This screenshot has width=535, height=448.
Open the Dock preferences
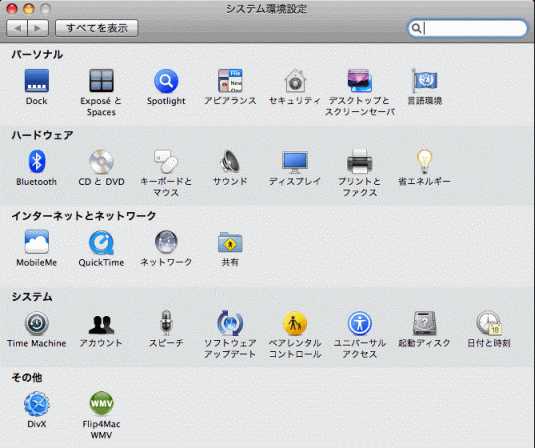coord(37,81)
